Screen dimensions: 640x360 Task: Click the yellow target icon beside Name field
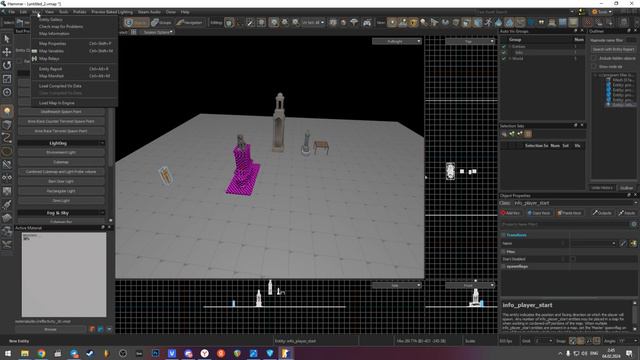633,243
